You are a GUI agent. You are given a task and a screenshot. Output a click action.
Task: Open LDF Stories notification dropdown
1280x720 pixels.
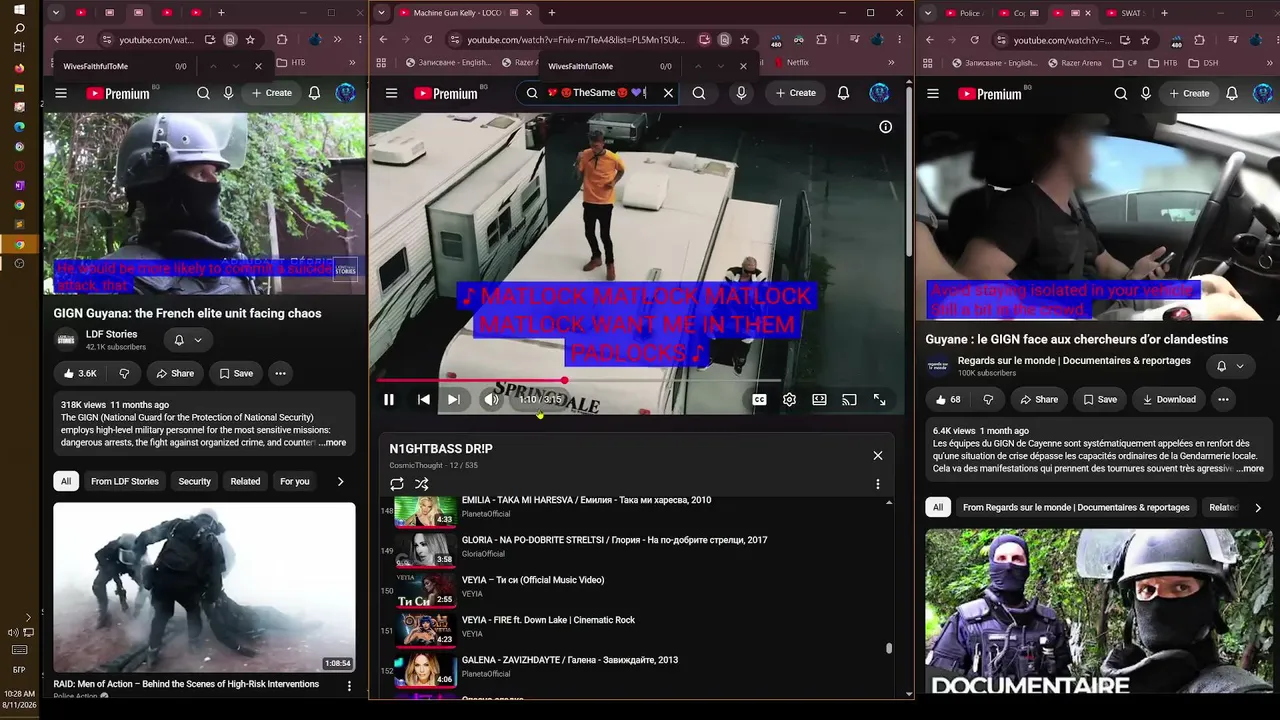tap(188, 340)
